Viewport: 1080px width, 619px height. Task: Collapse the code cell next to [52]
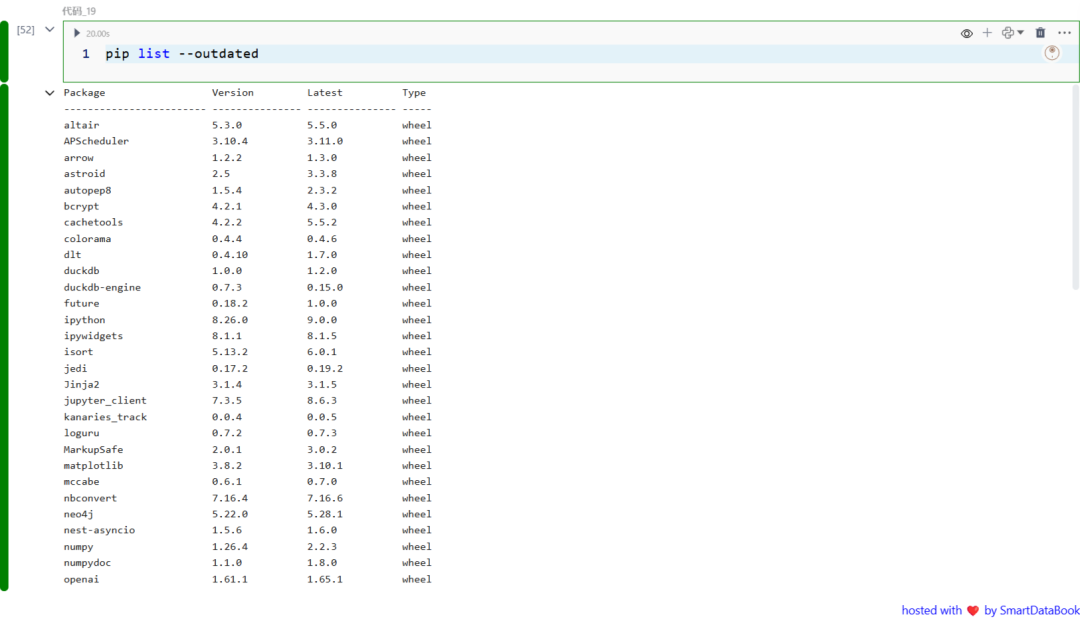pyautogui.click(x=50, y=30)
